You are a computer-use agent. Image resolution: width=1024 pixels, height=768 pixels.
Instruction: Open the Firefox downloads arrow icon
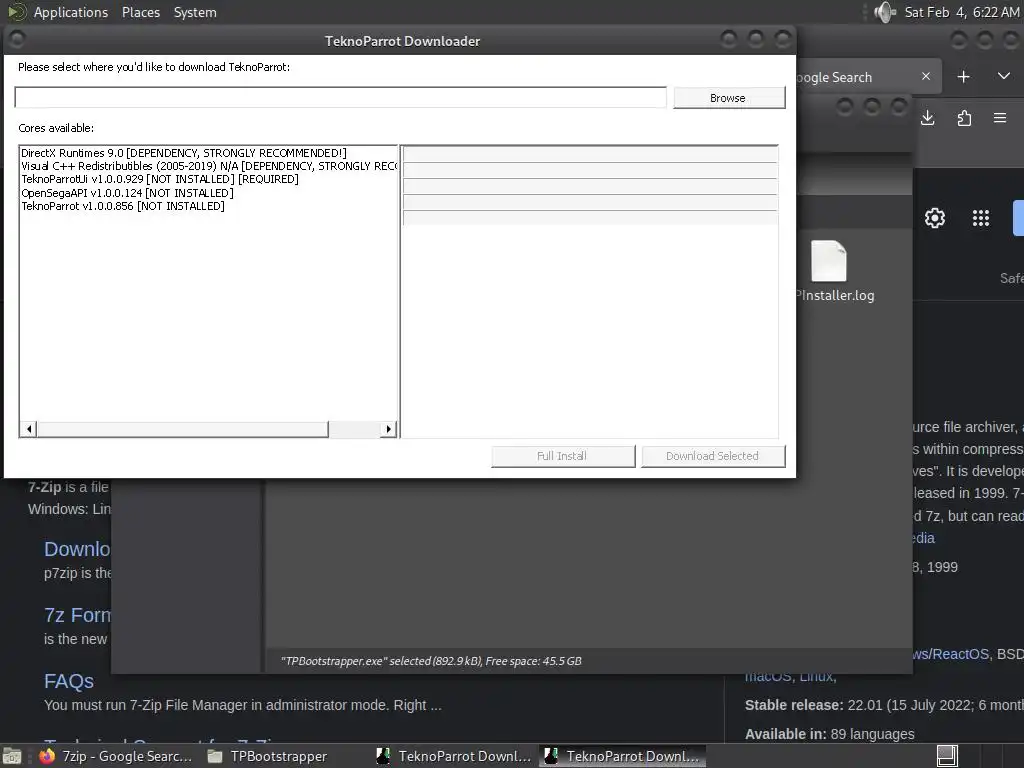pos(927,118)
